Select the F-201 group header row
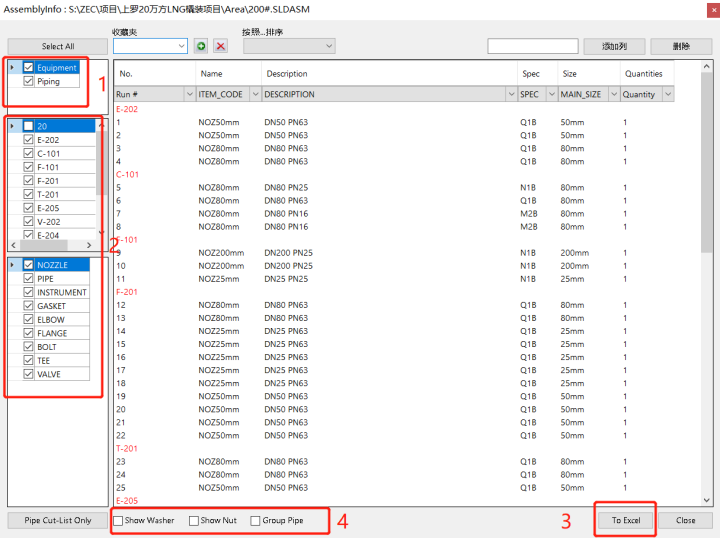This screenshot has height=538, width=720. coord(127,292)
